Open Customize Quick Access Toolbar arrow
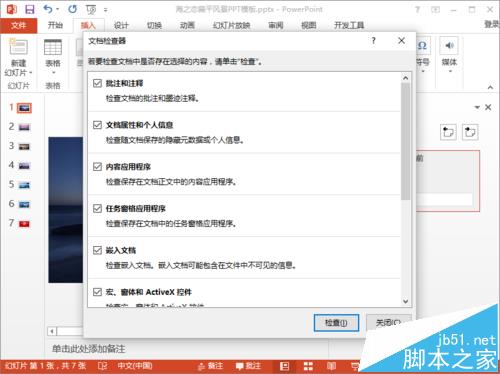 point(106,10)
